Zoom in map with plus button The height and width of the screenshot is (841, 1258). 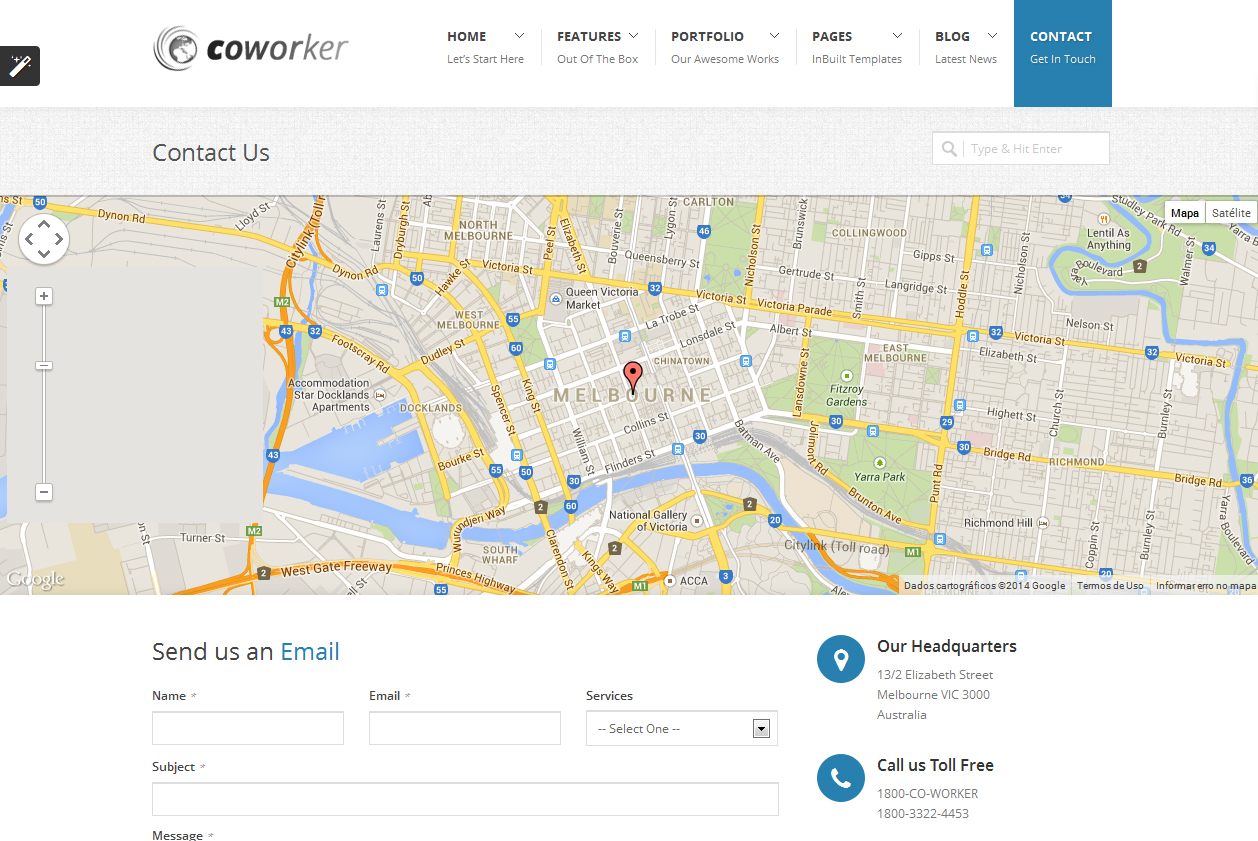click(44, 296)
